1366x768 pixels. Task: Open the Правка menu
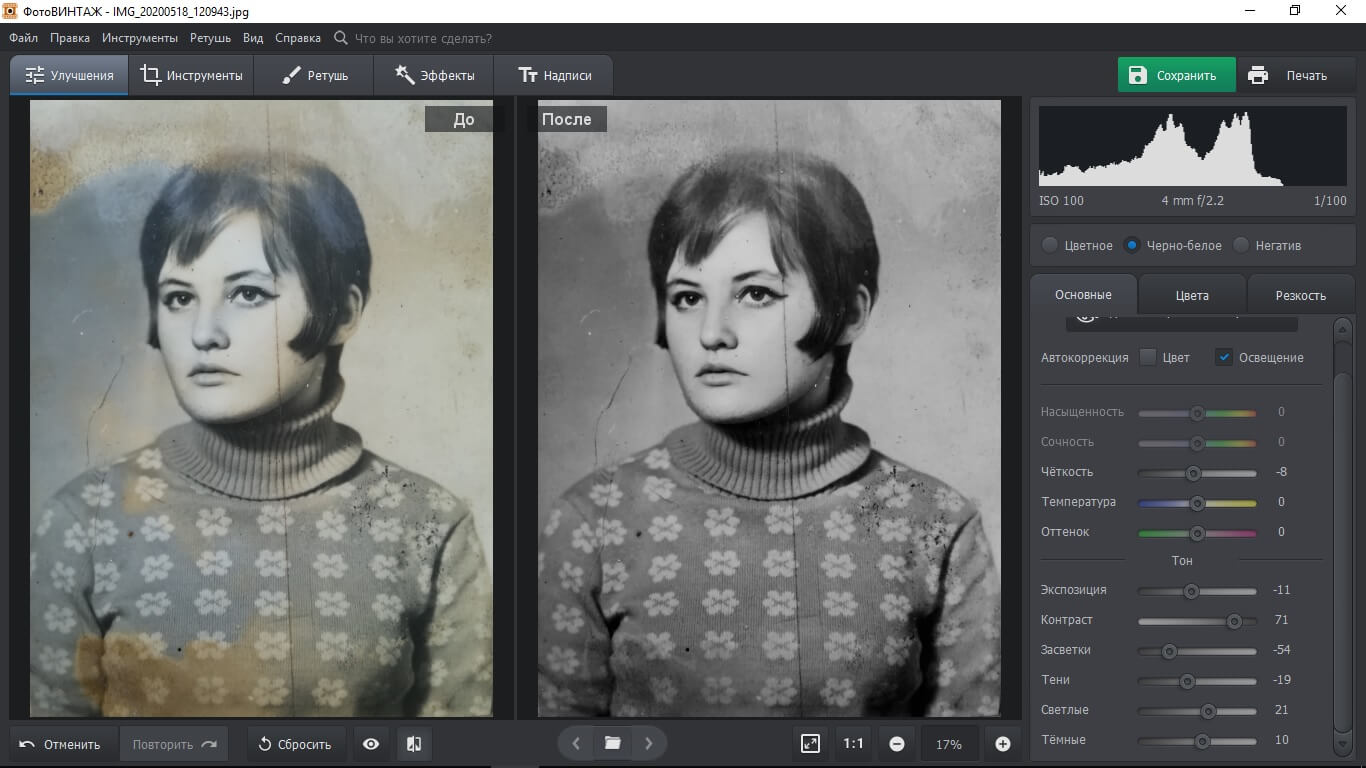(x=70, y=38)
